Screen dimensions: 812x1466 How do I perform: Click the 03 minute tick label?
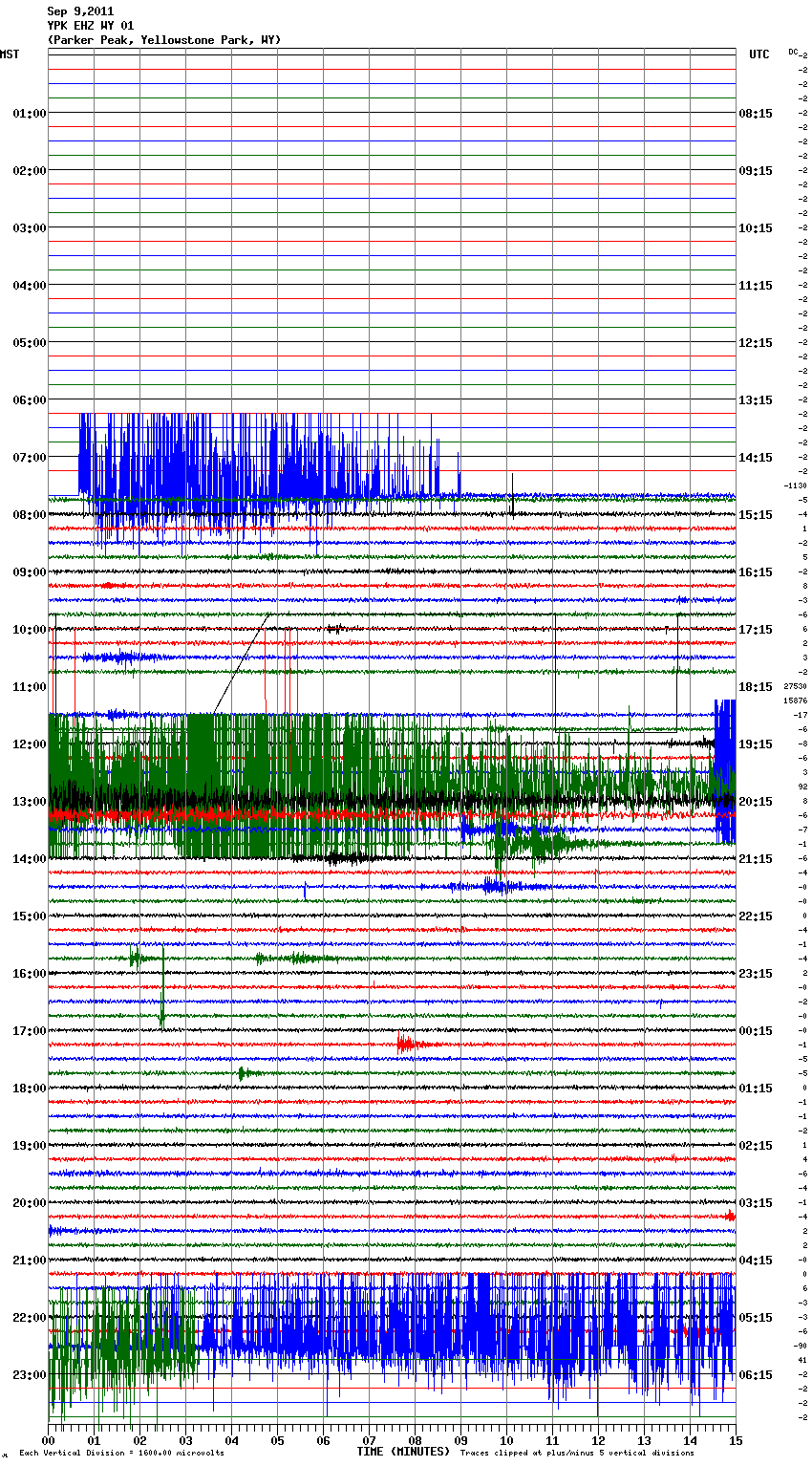click(186, 1441)
